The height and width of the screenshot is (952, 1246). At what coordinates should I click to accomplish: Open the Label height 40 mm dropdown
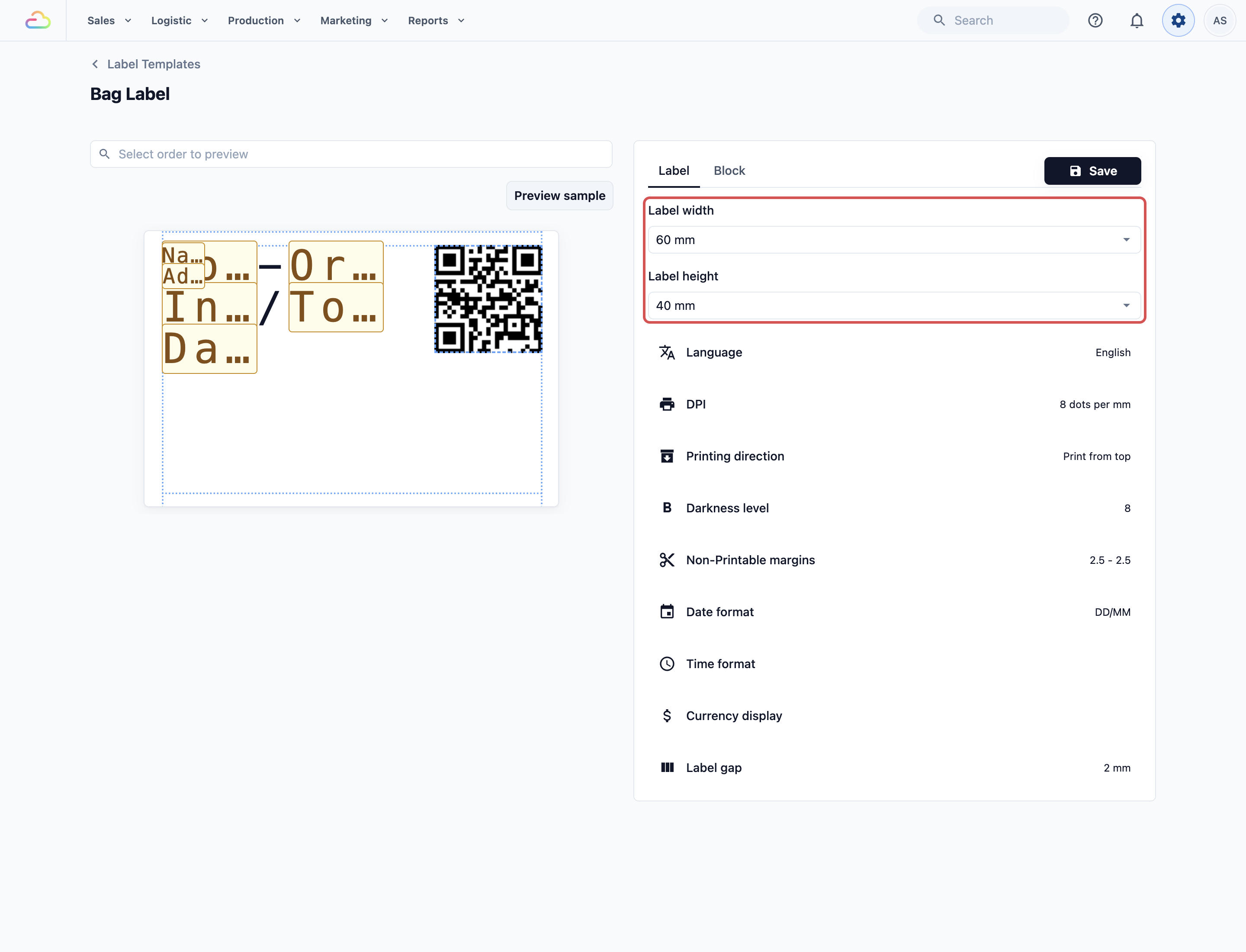pyautogui.click(x=893, y=306)
